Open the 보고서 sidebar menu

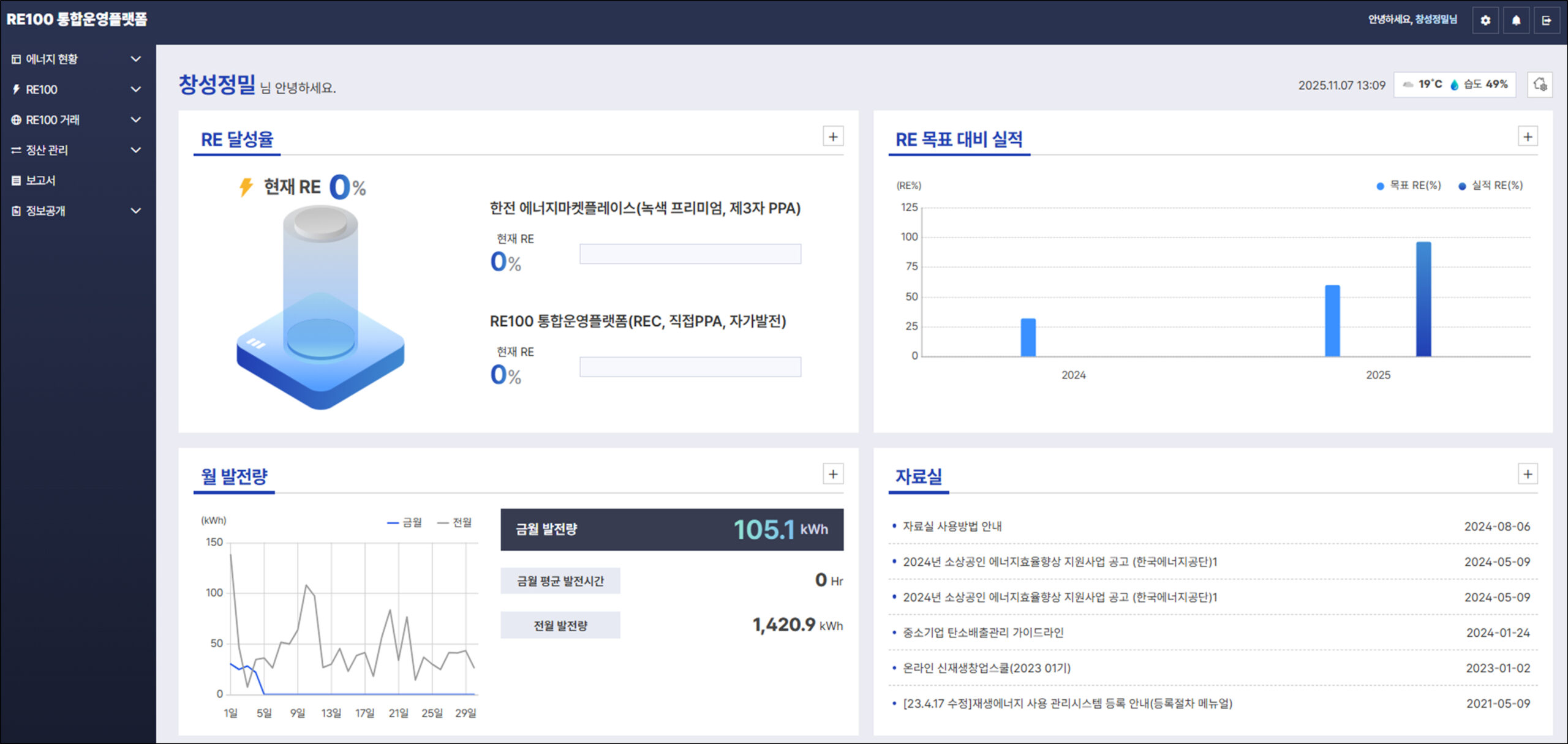click(x=40, y=180)
